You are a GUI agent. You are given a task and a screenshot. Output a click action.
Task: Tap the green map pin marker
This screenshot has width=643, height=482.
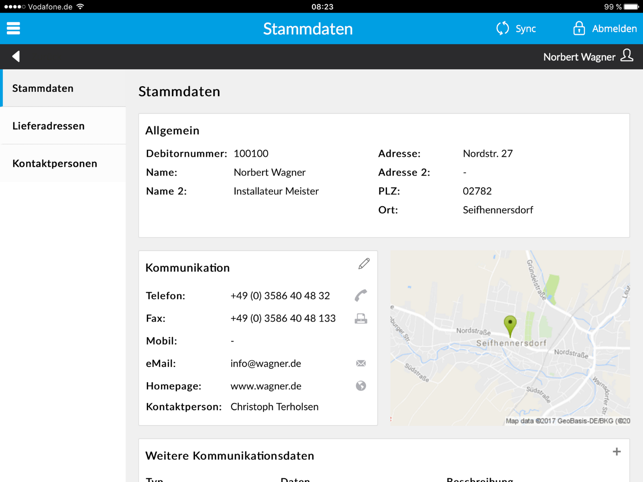[x=510, y=326]
